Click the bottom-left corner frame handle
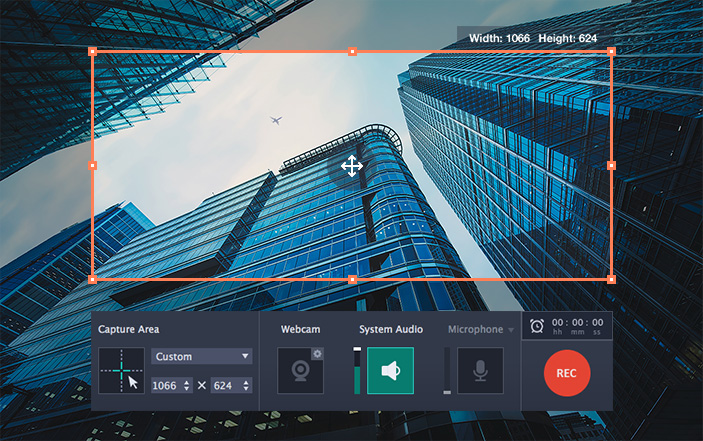 [93, 280]
